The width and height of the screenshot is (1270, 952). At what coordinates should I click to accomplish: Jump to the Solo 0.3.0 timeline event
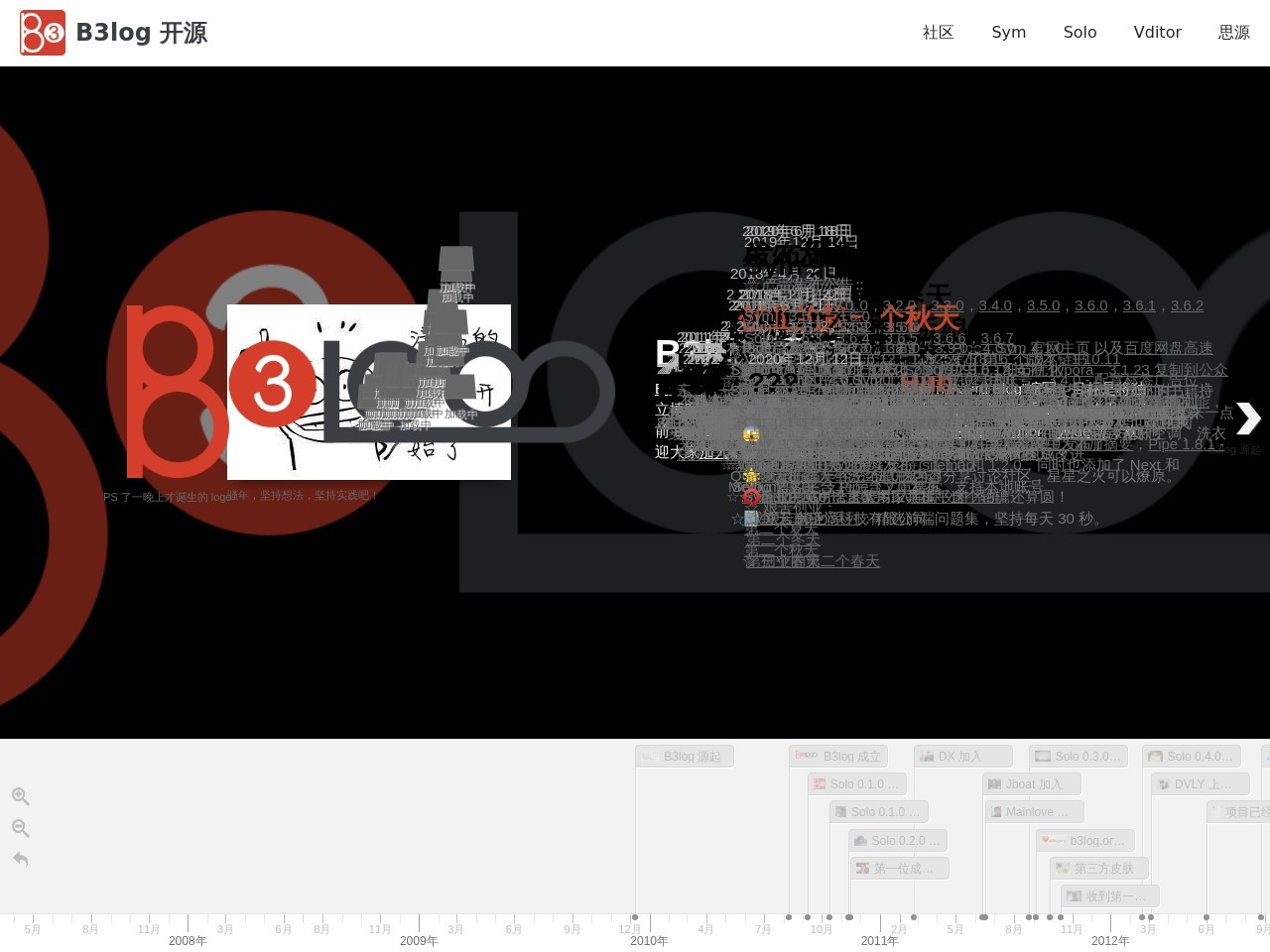[x=1079, y=757]
